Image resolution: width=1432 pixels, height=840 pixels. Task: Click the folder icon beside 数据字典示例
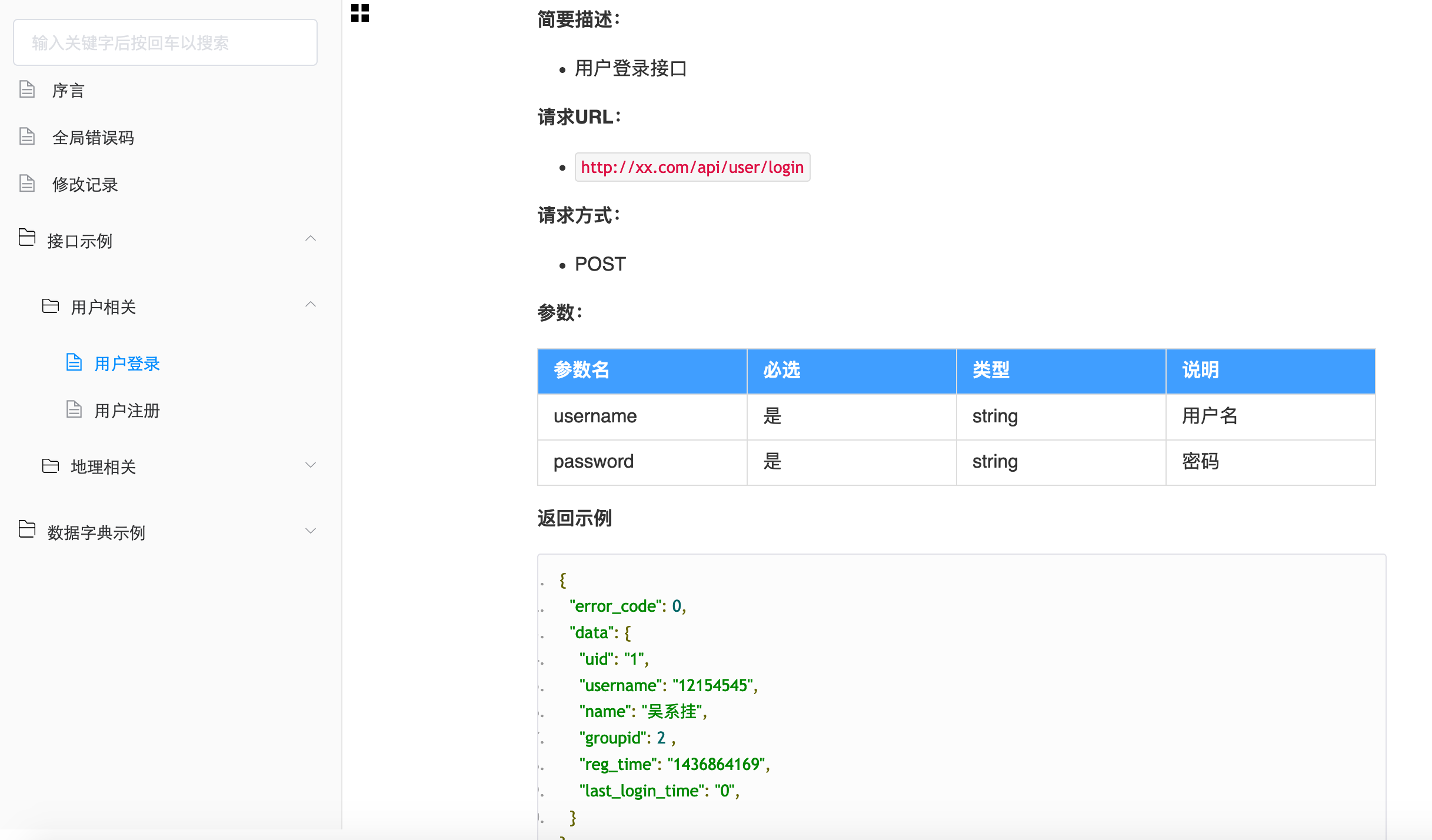[x=27, y=529]
